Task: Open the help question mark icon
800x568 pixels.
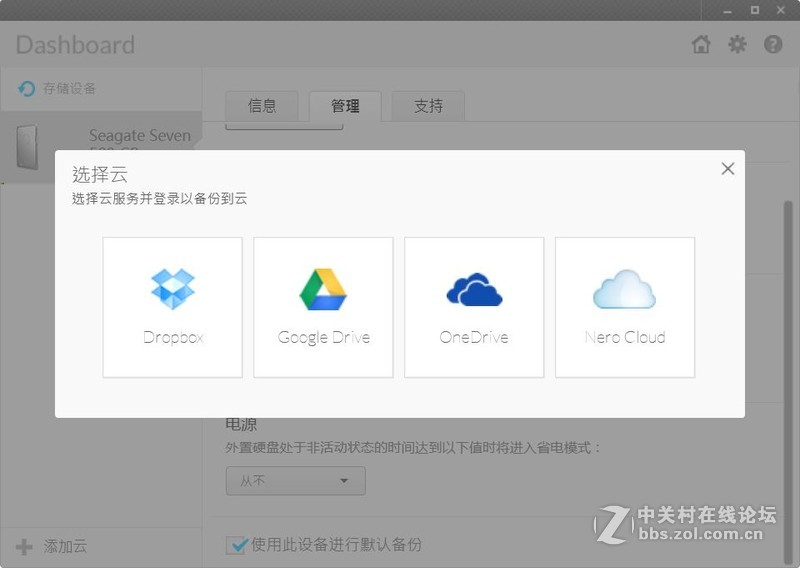Action: pyautogui.click(x=773, y=44)
